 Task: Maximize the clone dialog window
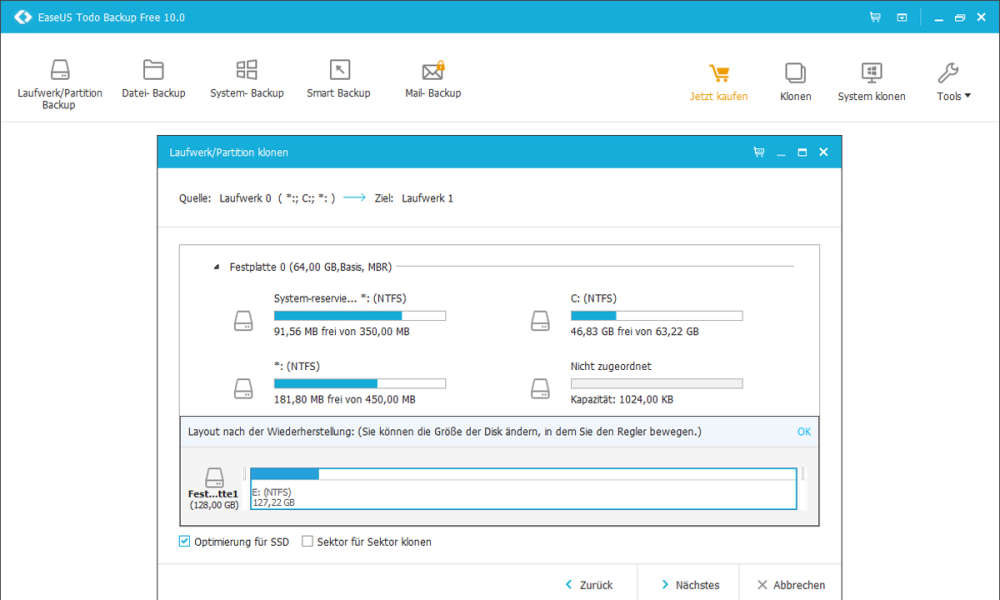coord(802,152)
